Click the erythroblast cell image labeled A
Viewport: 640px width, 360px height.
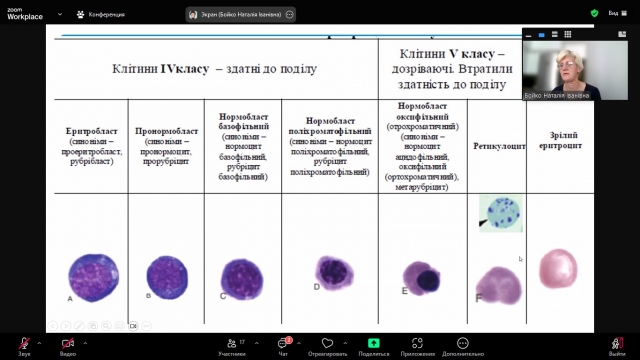coord(93,278)
